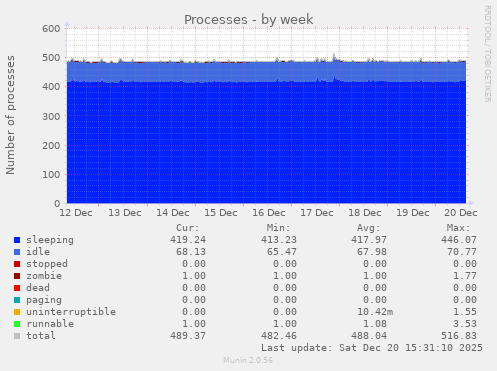Click the 100 y-axis tick label

coord(51,174)
